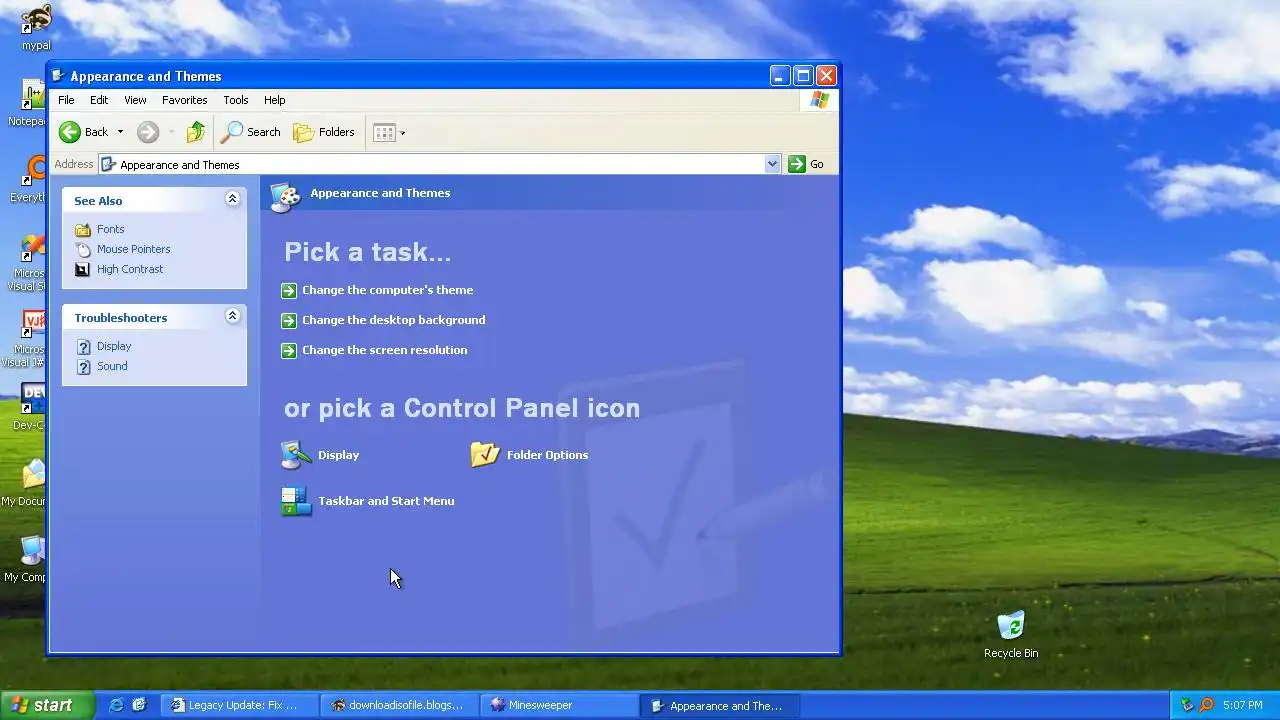Click the mypal desktop shortcut
The width and height of the screenshot is (1280, 720).
[x=36, y=27]
